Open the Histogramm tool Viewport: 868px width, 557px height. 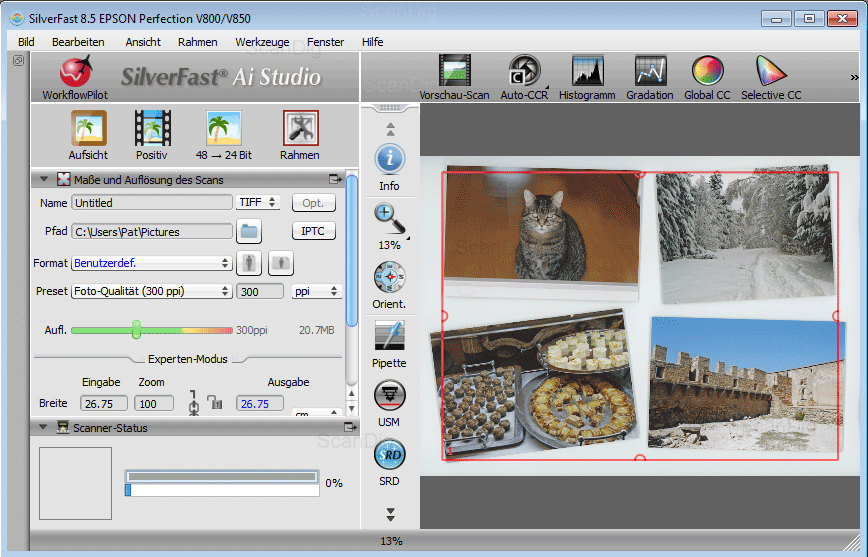[x=587, y=71]
